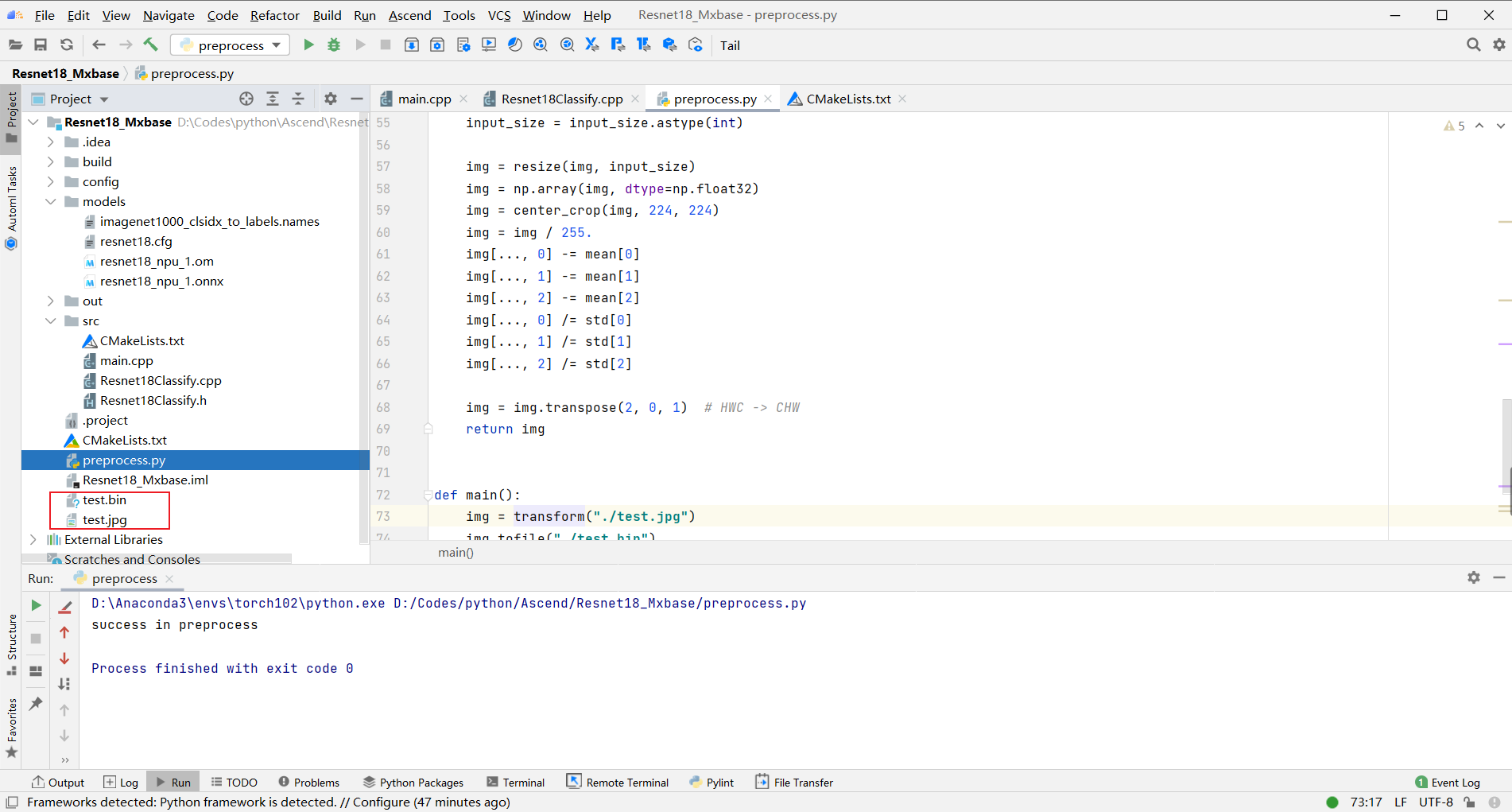Click the Search Everywhere magnifier icon
Viewport: 1512px width, 812px height.
click(1473, 45)
